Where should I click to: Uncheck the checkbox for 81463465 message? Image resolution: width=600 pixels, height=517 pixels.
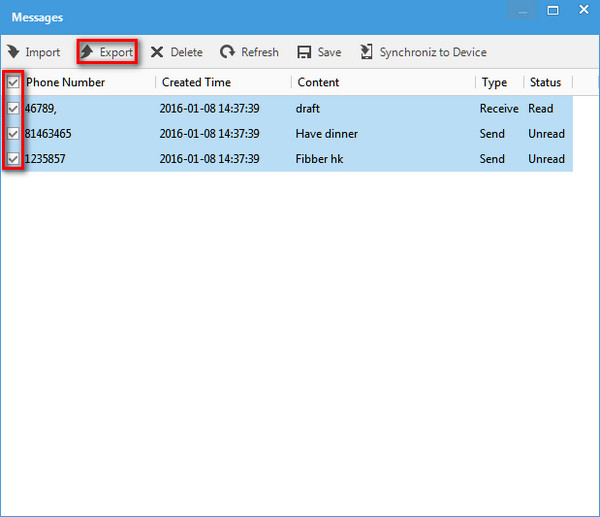tap(13, 133)
